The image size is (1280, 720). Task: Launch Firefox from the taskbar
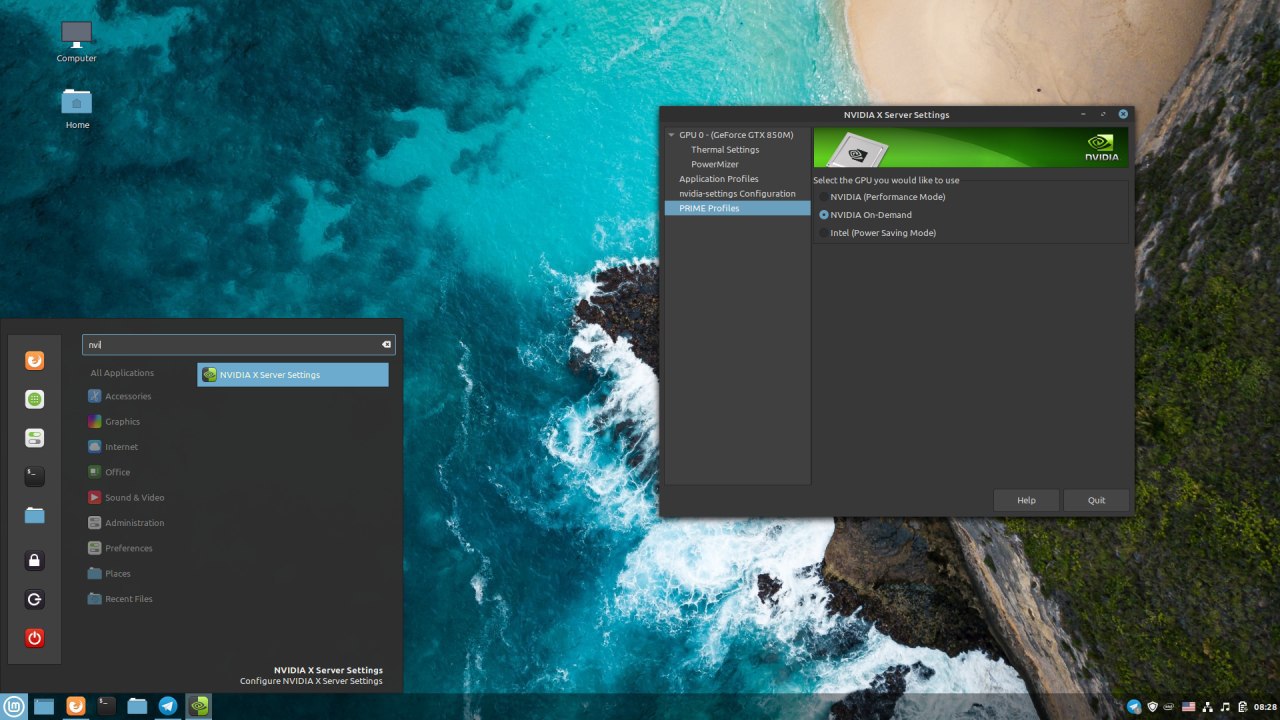[75, 706]
